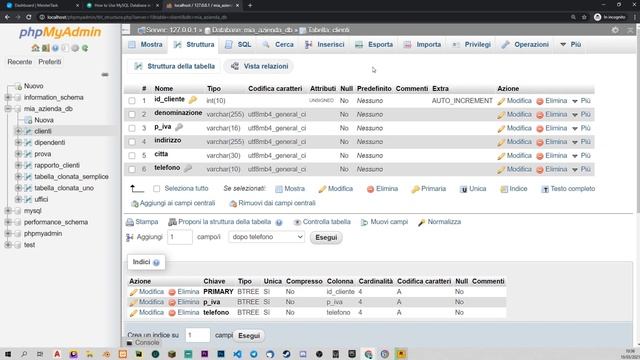Click the phpMyAdmin home icon

tap(36, 48)
